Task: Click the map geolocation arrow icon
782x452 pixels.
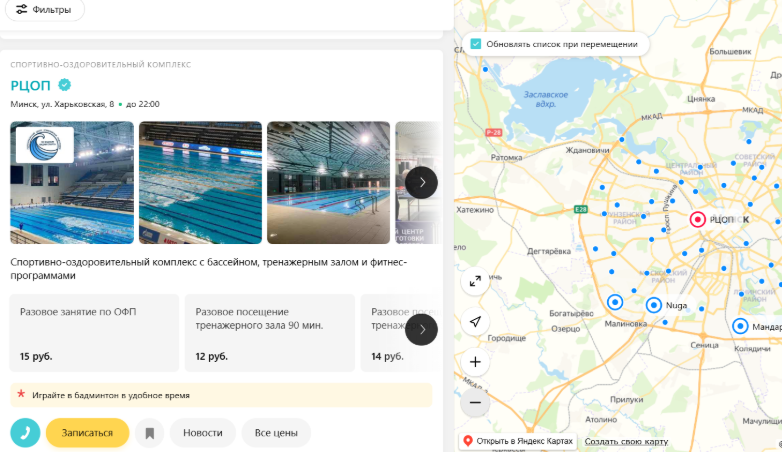Action: pos(475,322)
